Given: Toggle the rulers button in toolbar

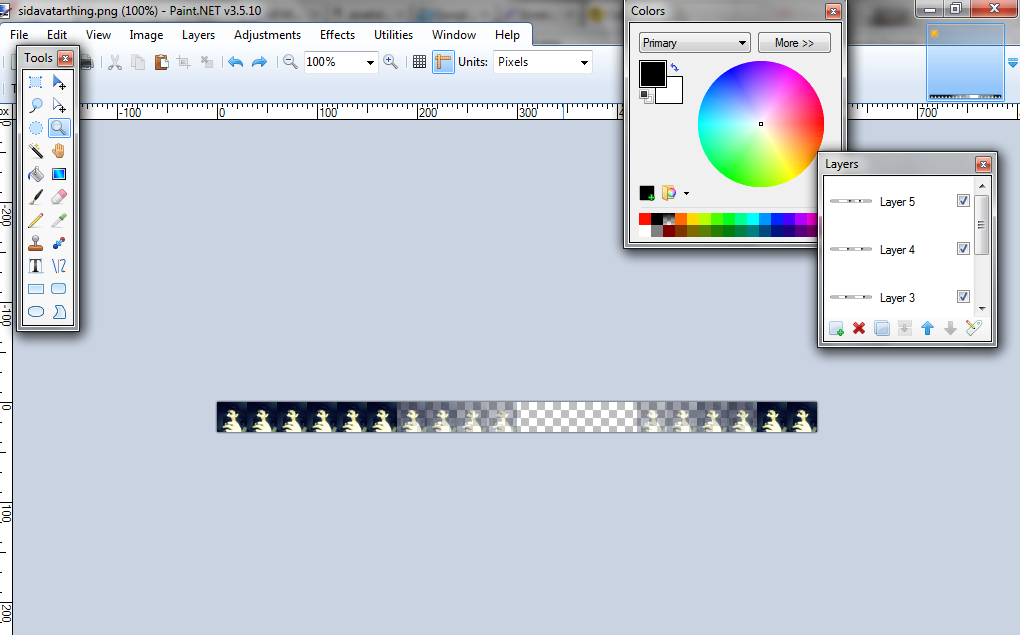Looking at the screenshot, I should tap(442, 62).
